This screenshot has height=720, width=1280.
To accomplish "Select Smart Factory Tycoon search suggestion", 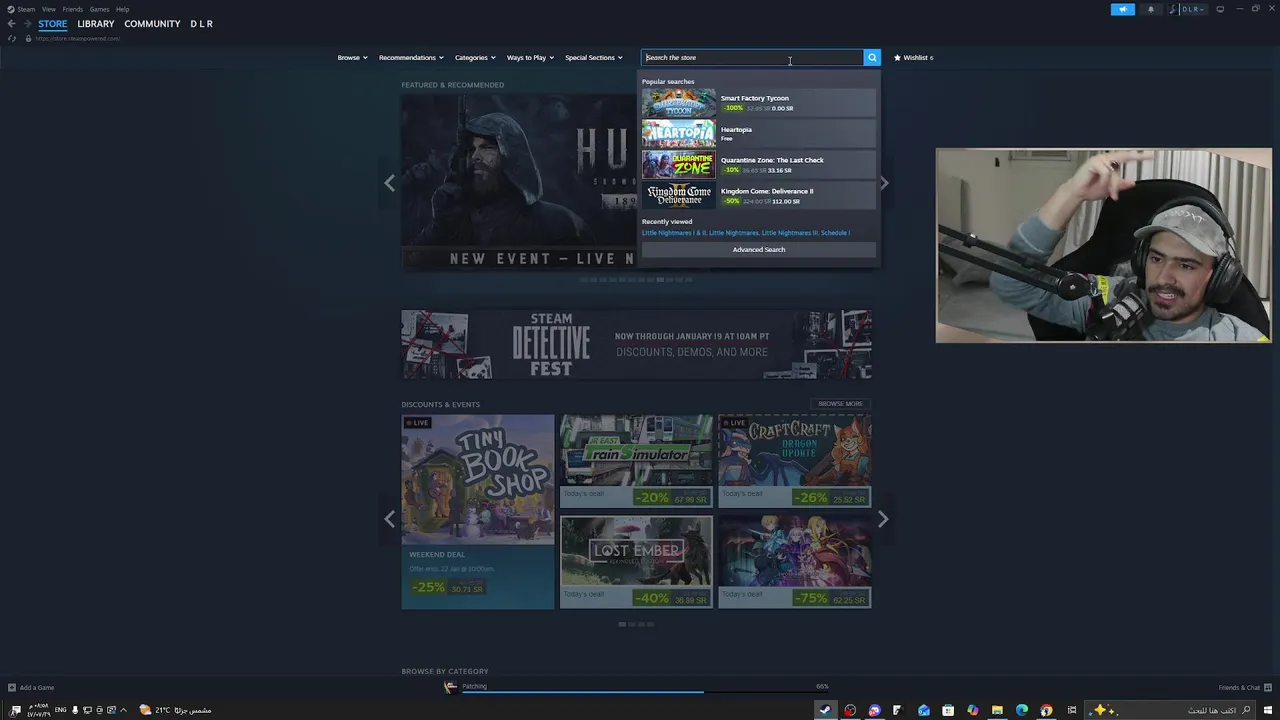I will click(759, 103).
